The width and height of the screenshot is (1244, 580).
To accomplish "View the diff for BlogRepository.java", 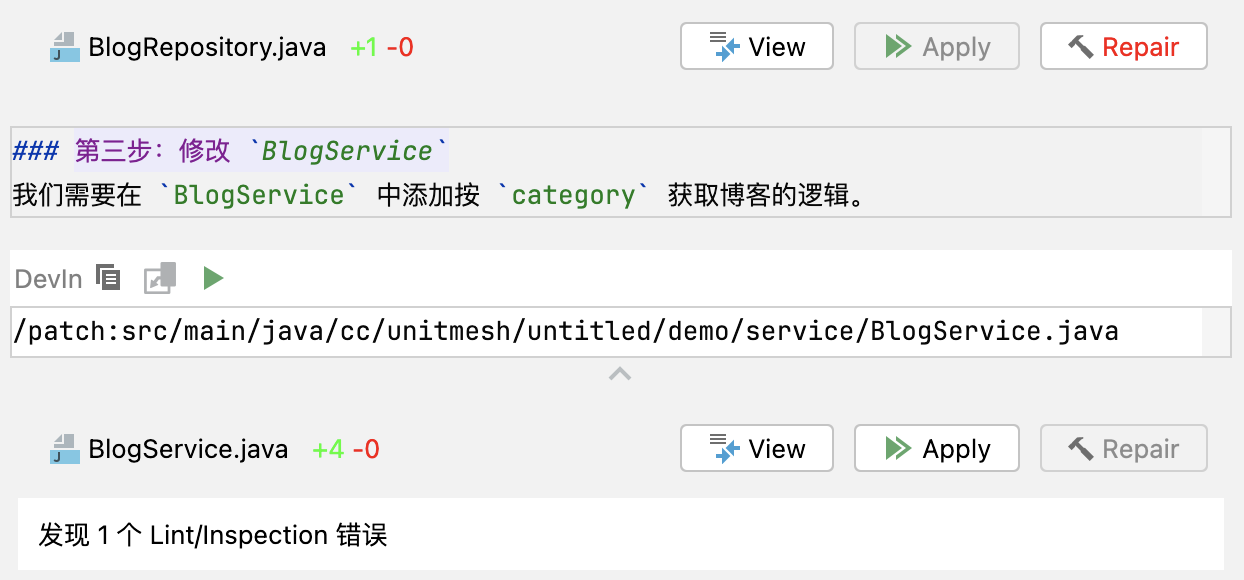I will point(757,47).
